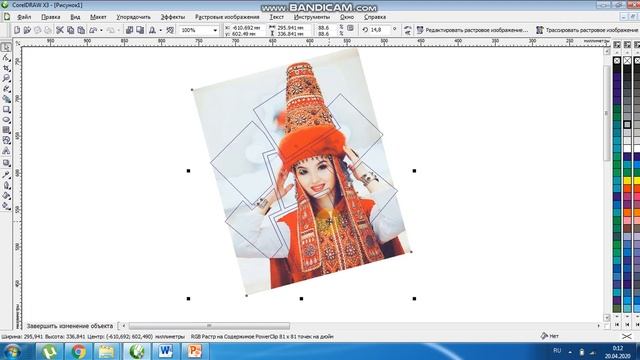The image size is (640, 360).
Task: Open the undo history dropdown arrow
Action: 101,30
